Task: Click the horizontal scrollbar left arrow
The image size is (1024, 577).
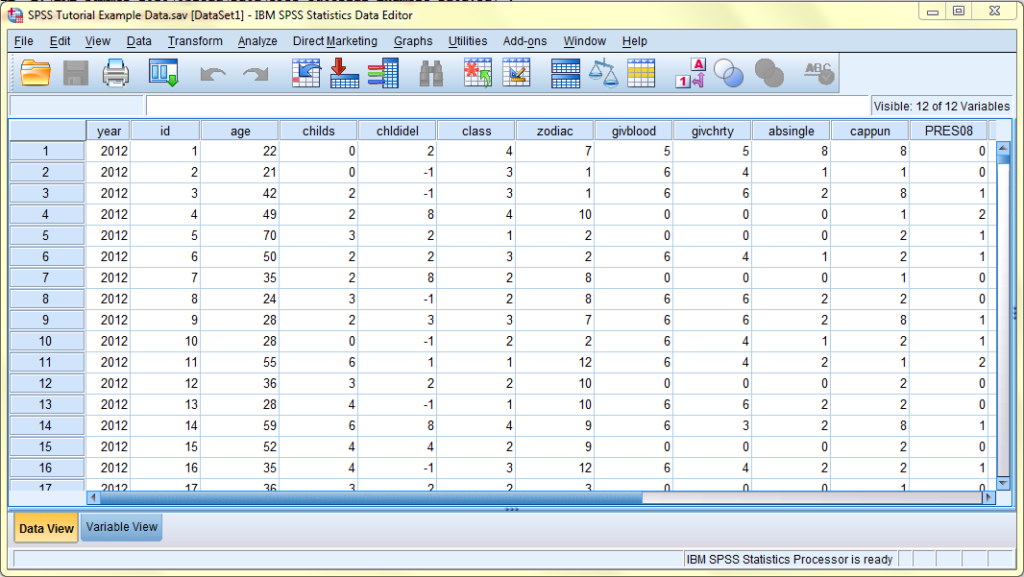Action: coord(93,497)
